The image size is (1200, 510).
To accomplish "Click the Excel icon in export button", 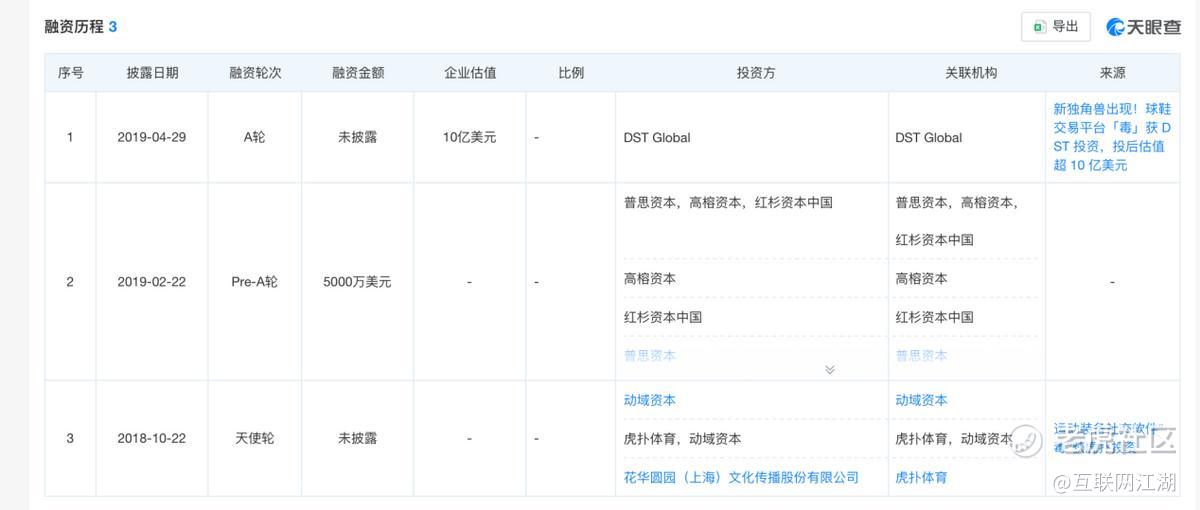I will (1039, 27).
